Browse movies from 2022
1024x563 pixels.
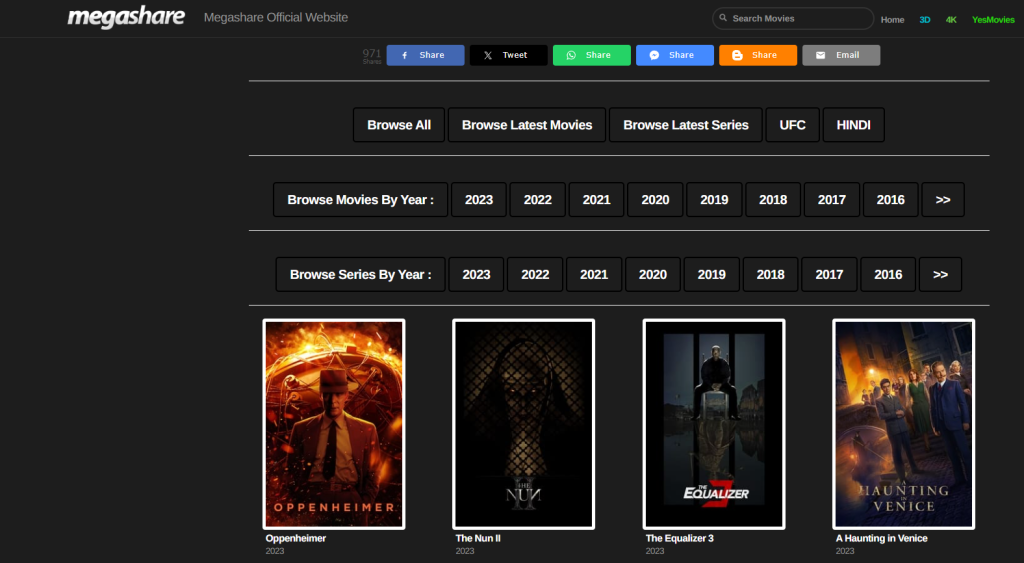pos(537,200)
